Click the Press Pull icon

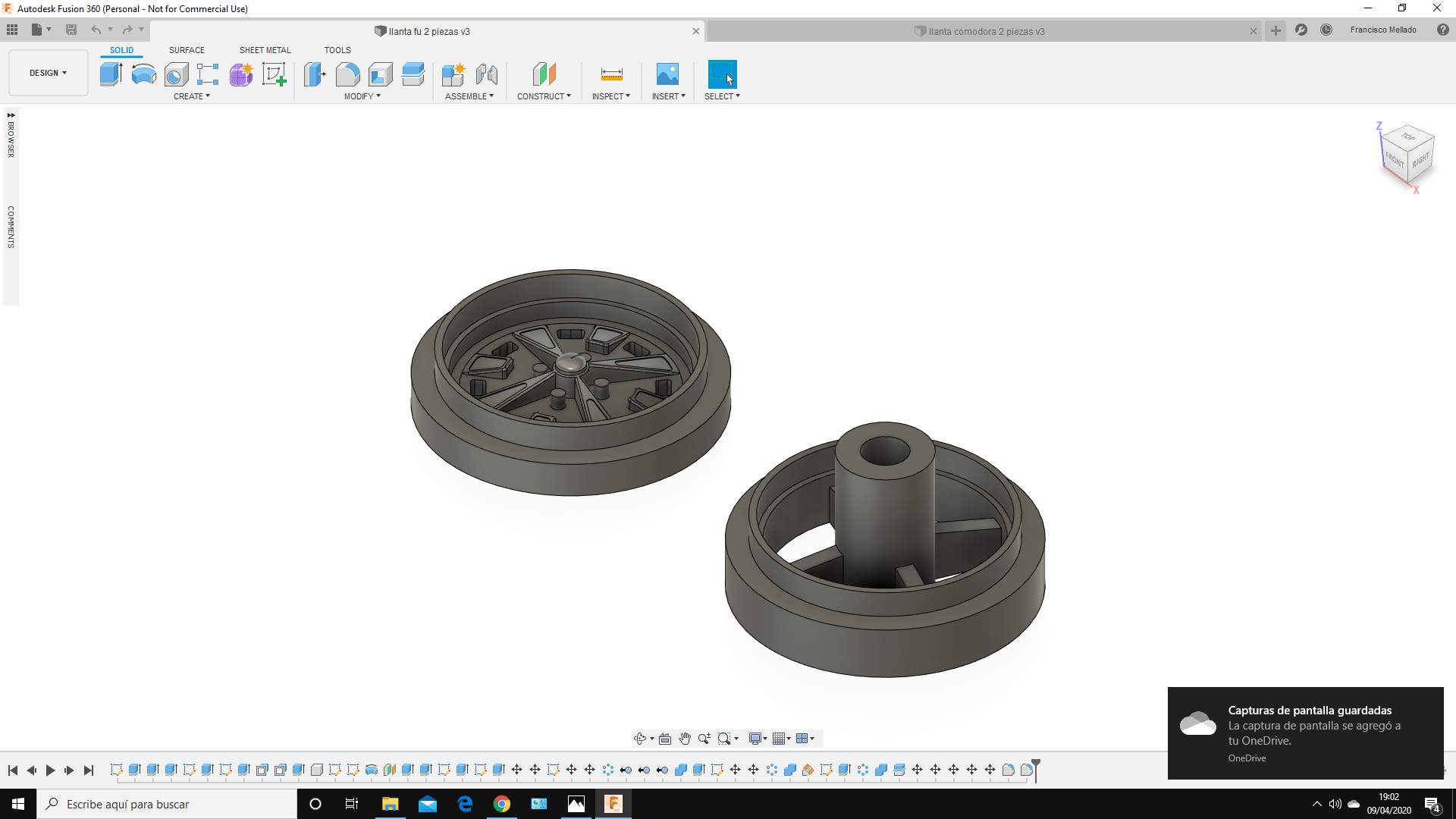314,74
